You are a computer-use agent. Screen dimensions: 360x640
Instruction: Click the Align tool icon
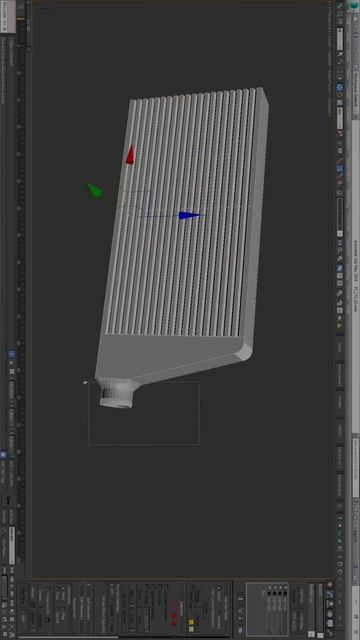(340, 250)
